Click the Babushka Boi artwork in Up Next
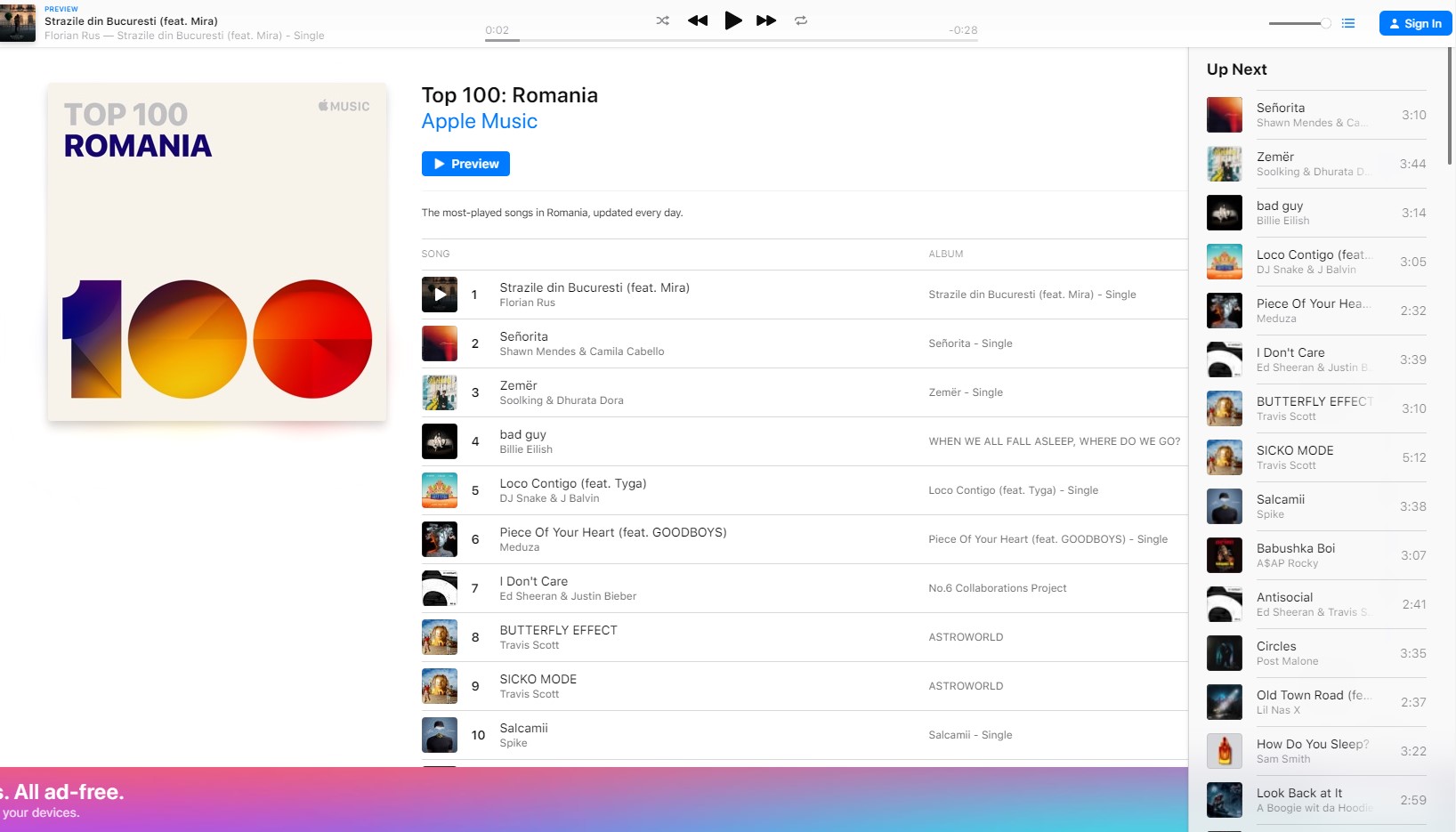Image resolution: width=1456 pixels, height=832 pixels. point(1225,555)
